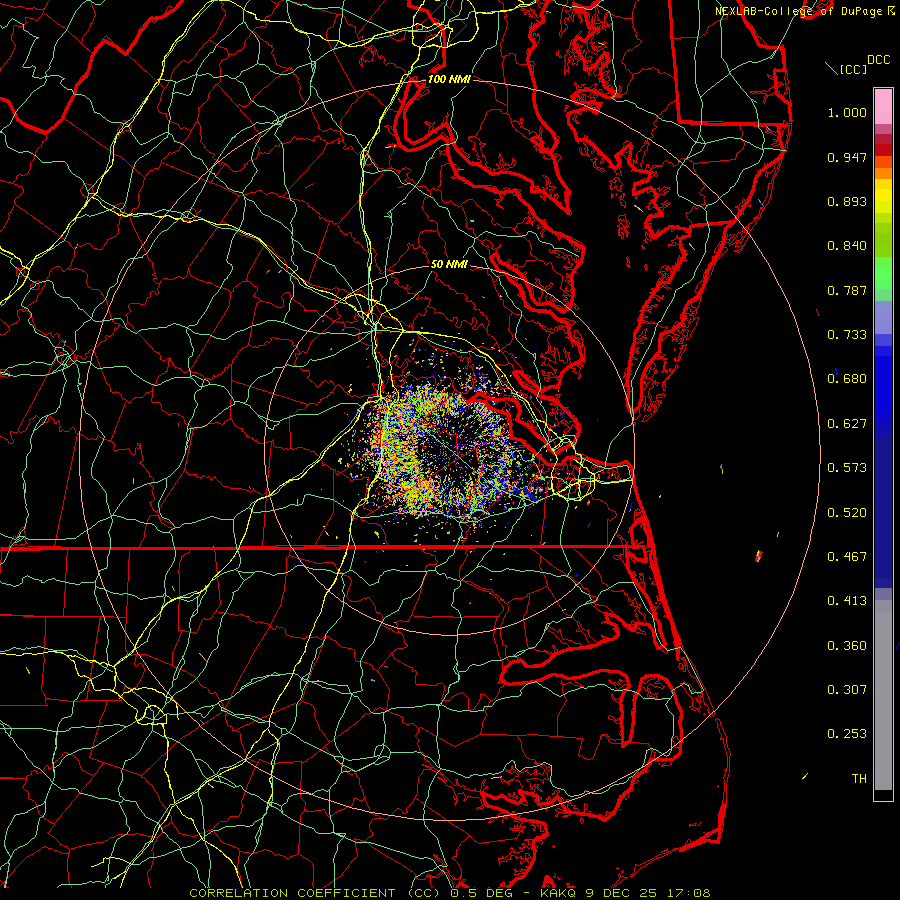The height and width of the screenshot is (900, 900).
Task: Select the 0.467 legend value
Action: [847, 557]
